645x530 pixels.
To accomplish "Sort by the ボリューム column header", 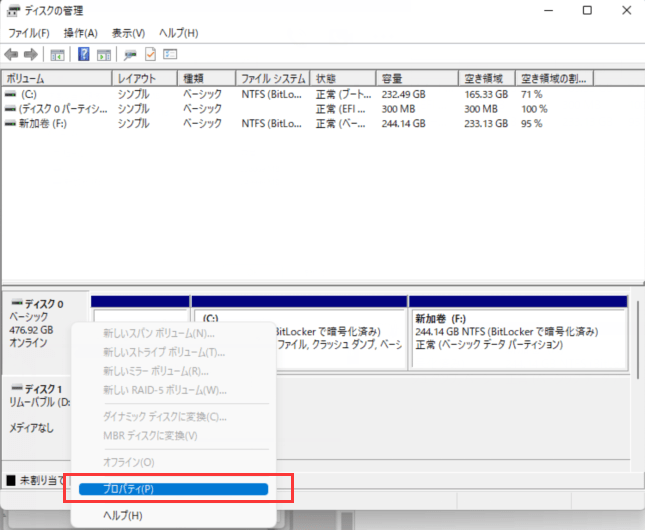I will (x=57, y=78).
